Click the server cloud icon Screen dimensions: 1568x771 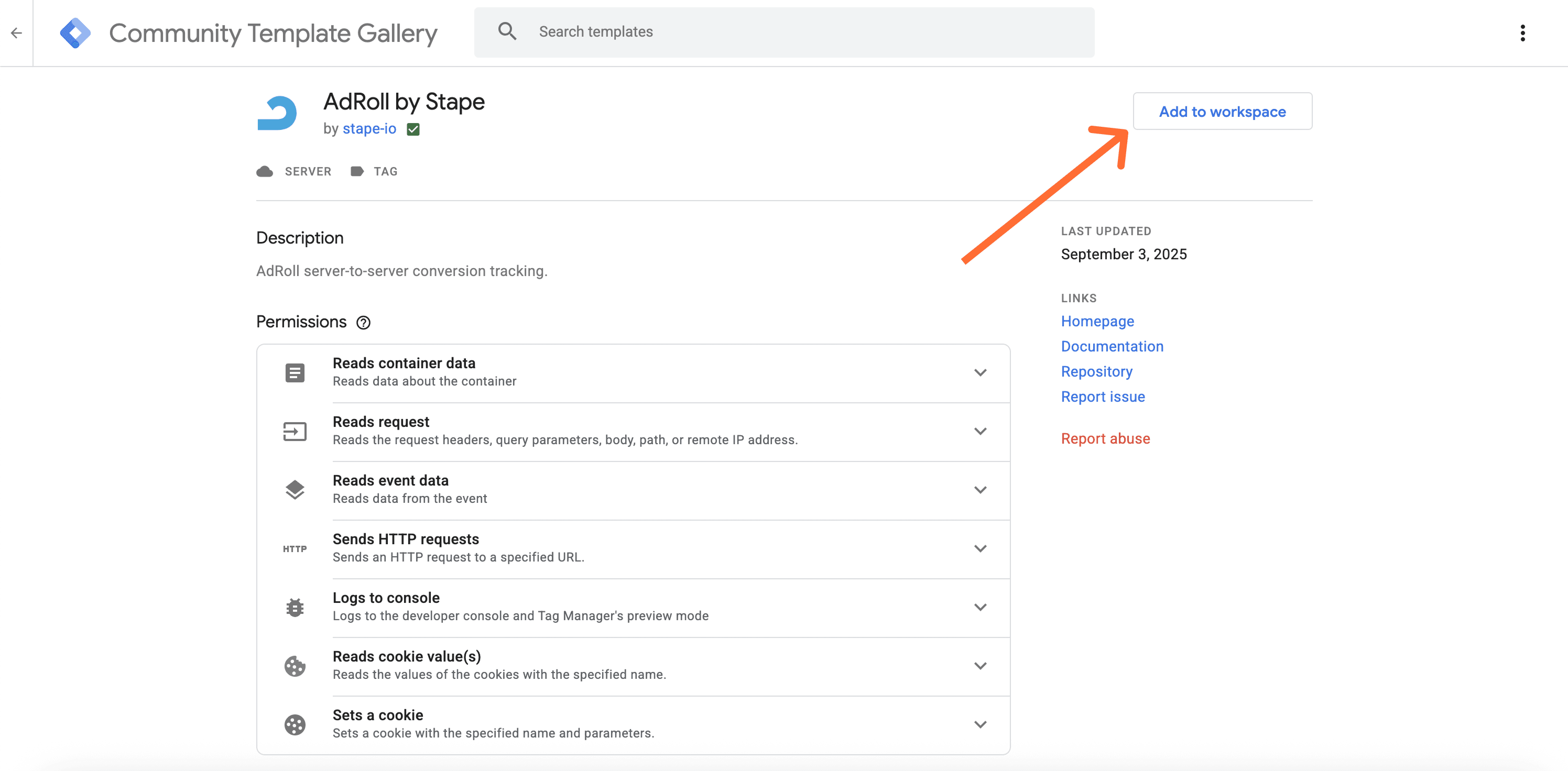(x=265, y=172)
